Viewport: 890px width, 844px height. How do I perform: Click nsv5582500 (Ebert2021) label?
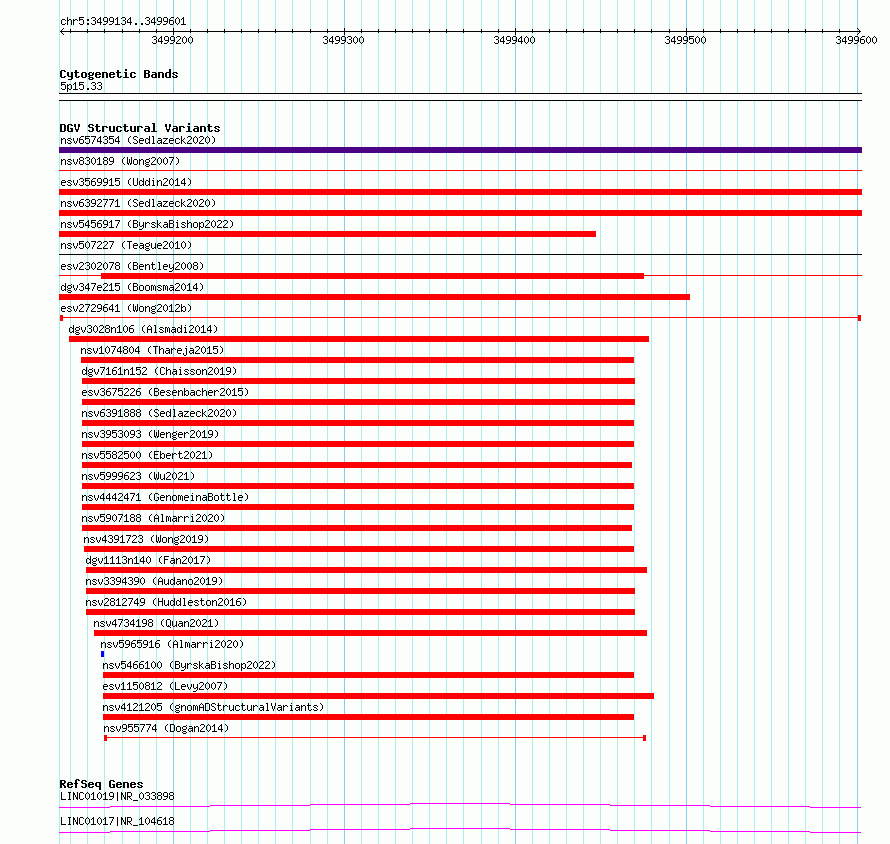pyautogui.click(x=147, y=455)
